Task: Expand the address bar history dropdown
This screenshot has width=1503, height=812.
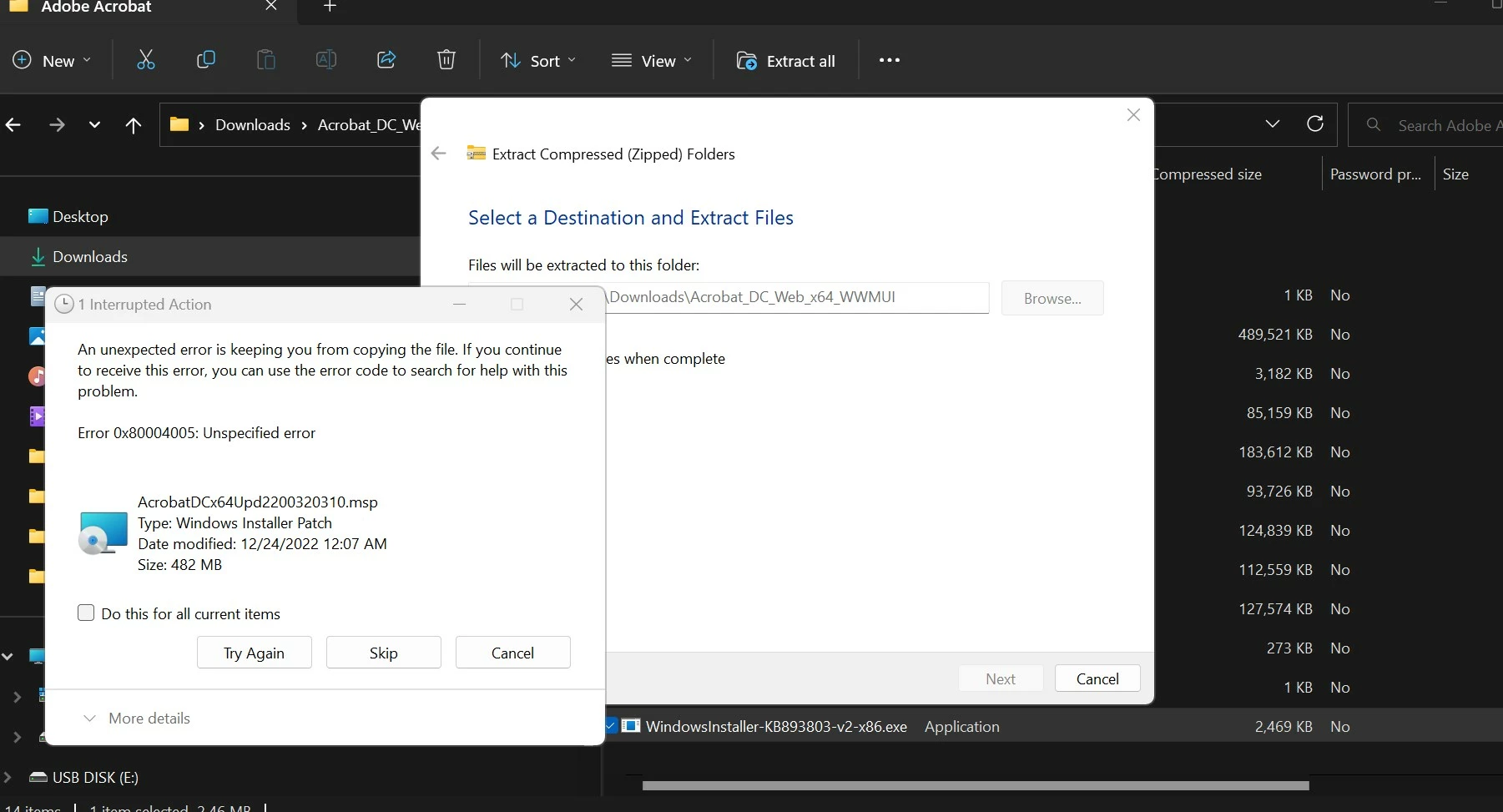Action: [x=1273, y=124]
